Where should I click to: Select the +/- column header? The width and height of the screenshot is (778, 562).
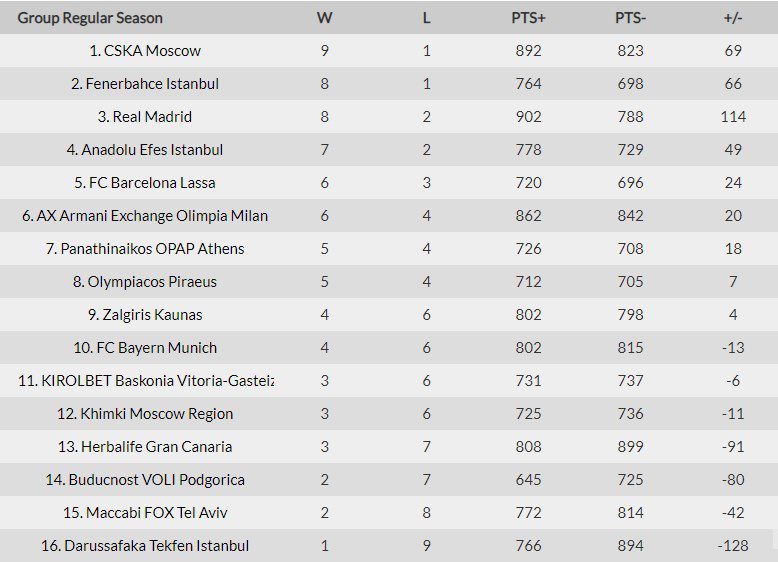coord(733,18)
